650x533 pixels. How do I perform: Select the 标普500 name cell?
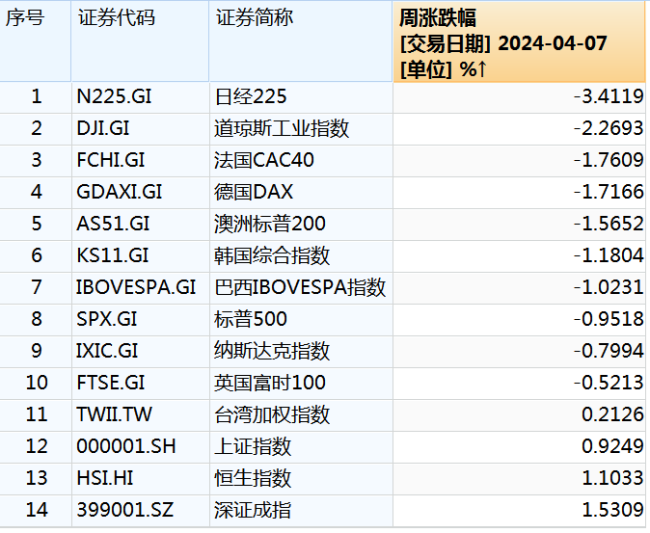(x=251, y=319)
